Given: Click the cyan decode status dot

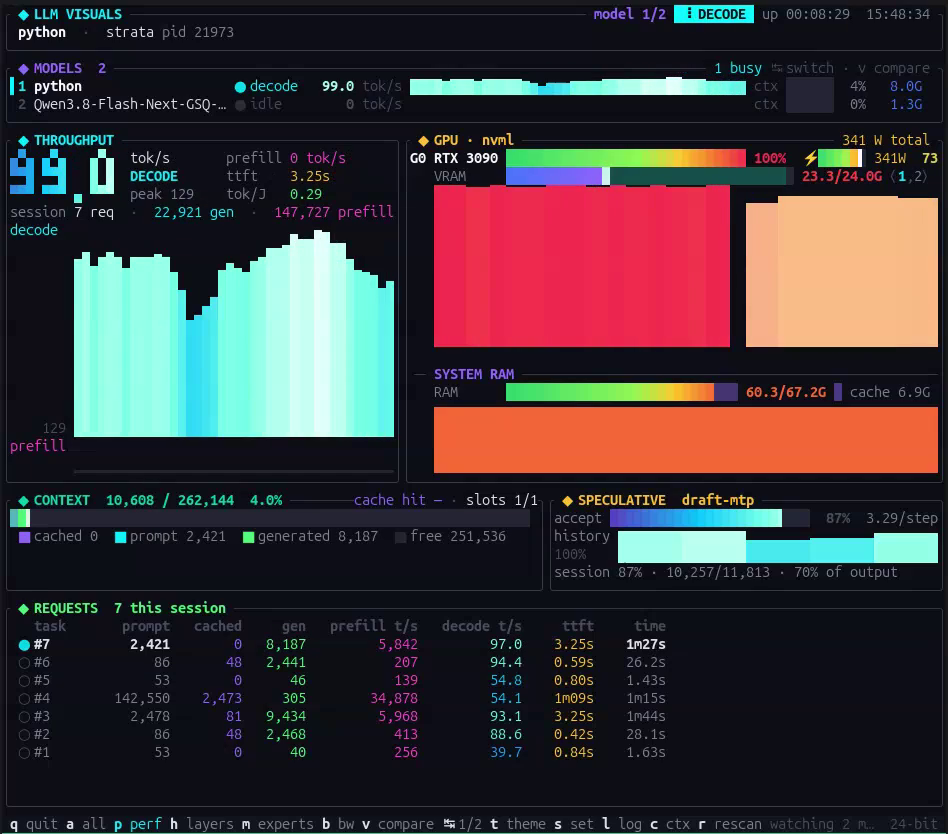Looking at the screenshot, I should click(x=240, y=87).
